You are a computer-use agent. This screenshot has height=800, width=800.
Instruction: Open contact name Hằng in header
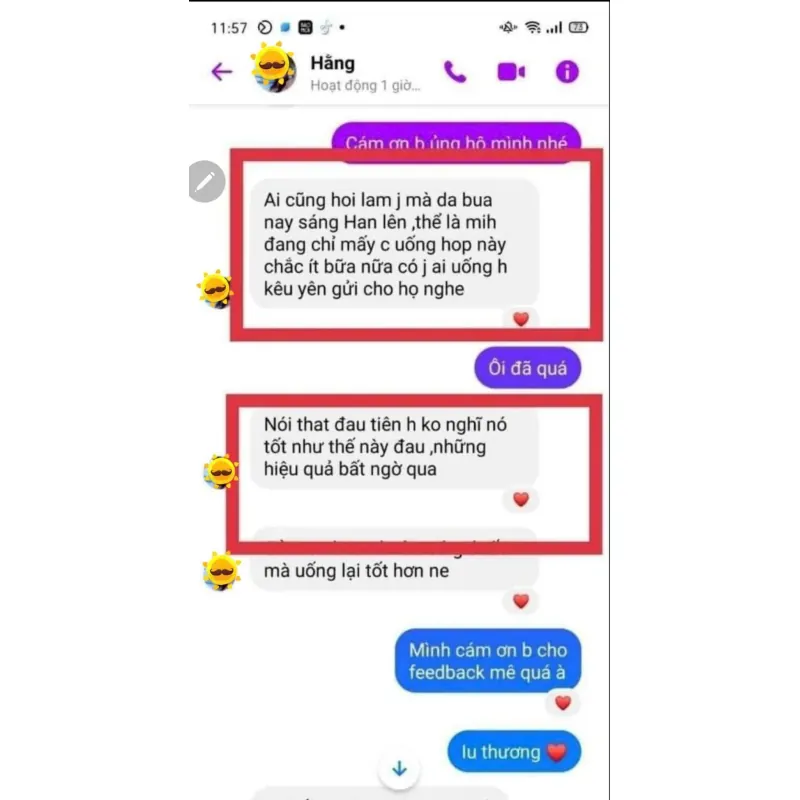tap(333, 63)
